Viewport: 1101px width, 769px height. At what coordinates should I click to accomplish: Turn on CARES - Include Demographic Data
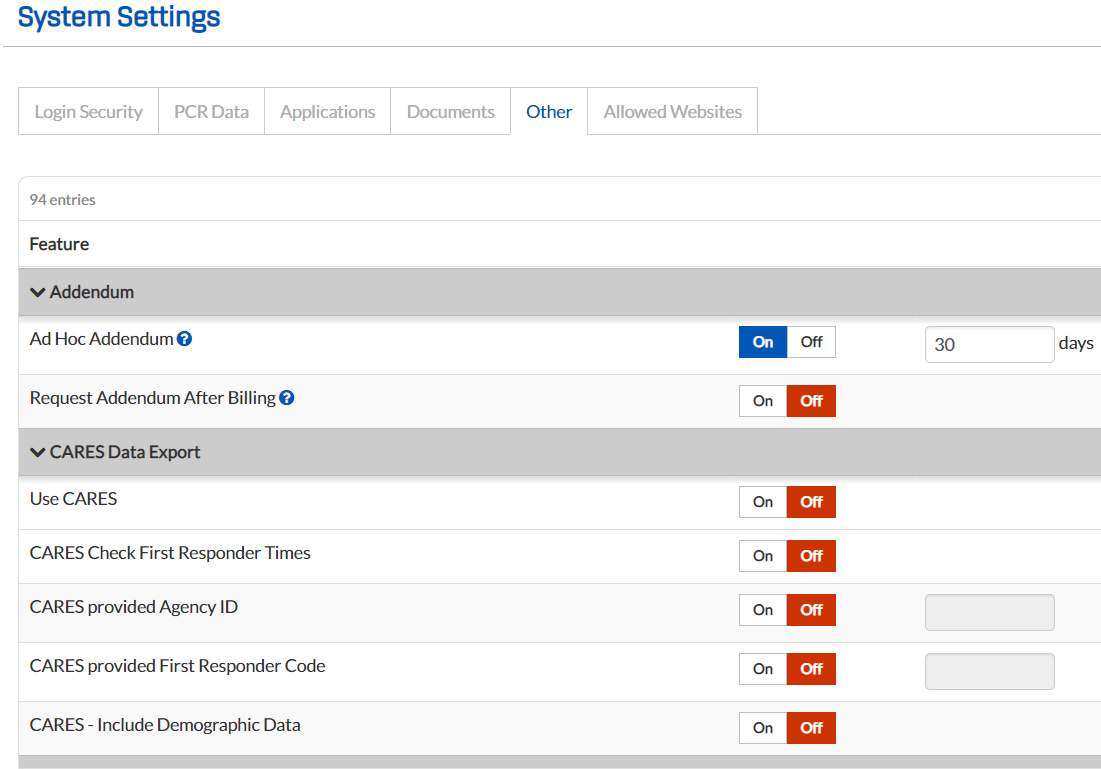pos(762,728)
